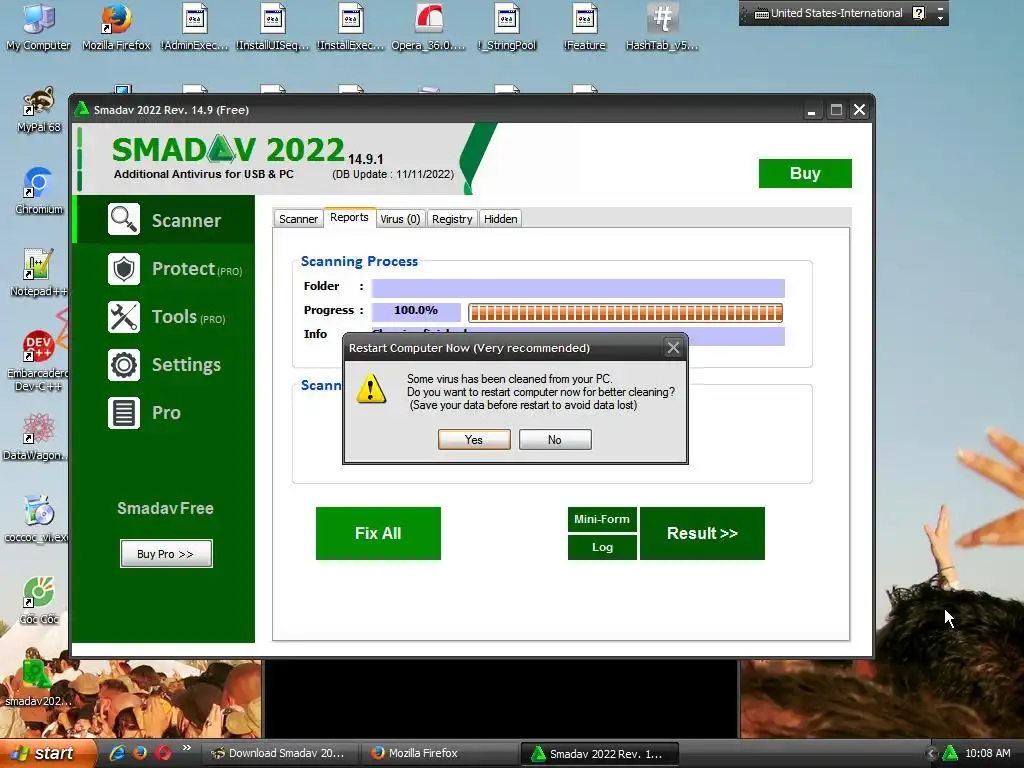Click the Mini-Form button

coord(602,519)
